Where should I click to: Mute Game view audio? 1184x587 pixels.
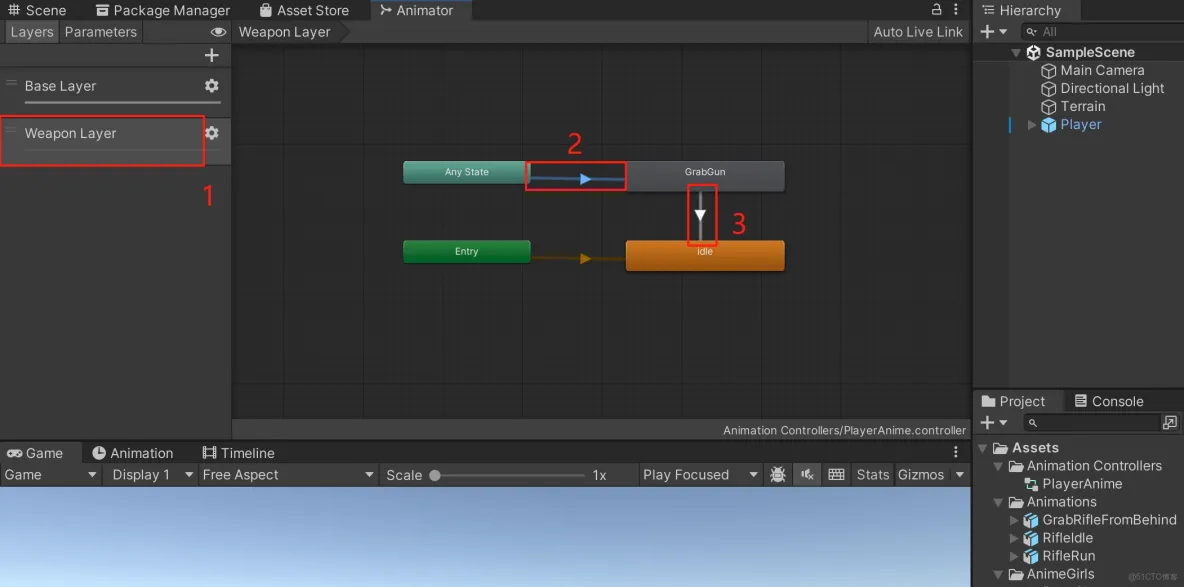pos(807,474)
